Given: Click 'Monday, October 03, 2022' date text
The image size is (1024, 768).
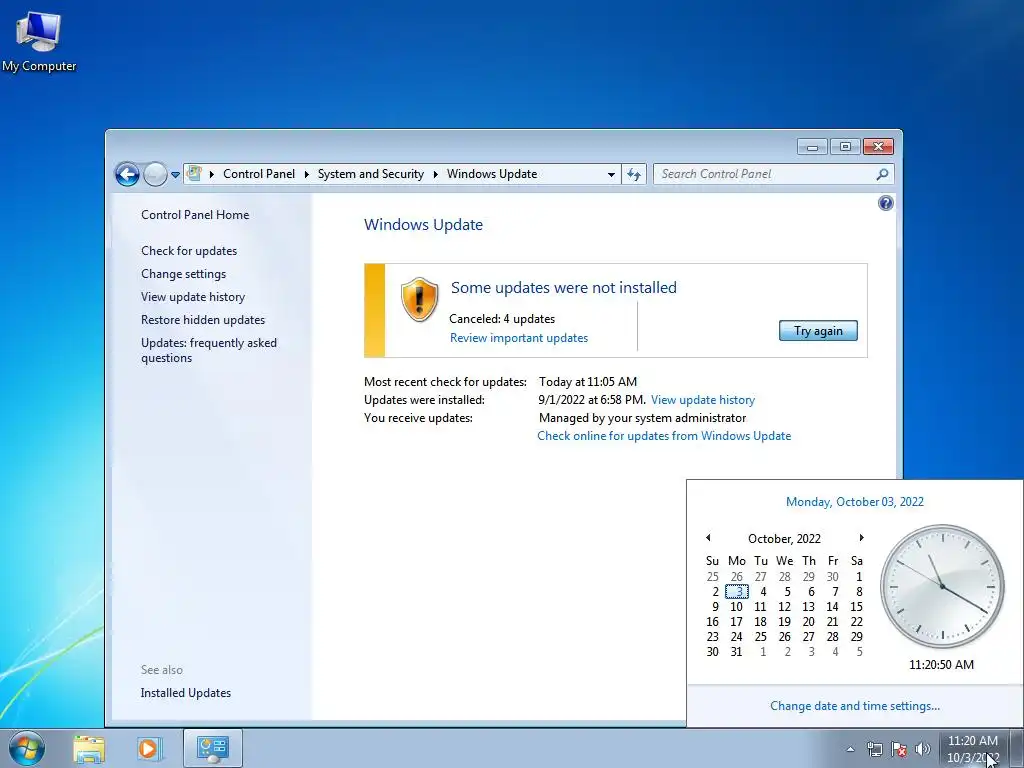Looking at the screenshot, I should (x=854, y=502).
